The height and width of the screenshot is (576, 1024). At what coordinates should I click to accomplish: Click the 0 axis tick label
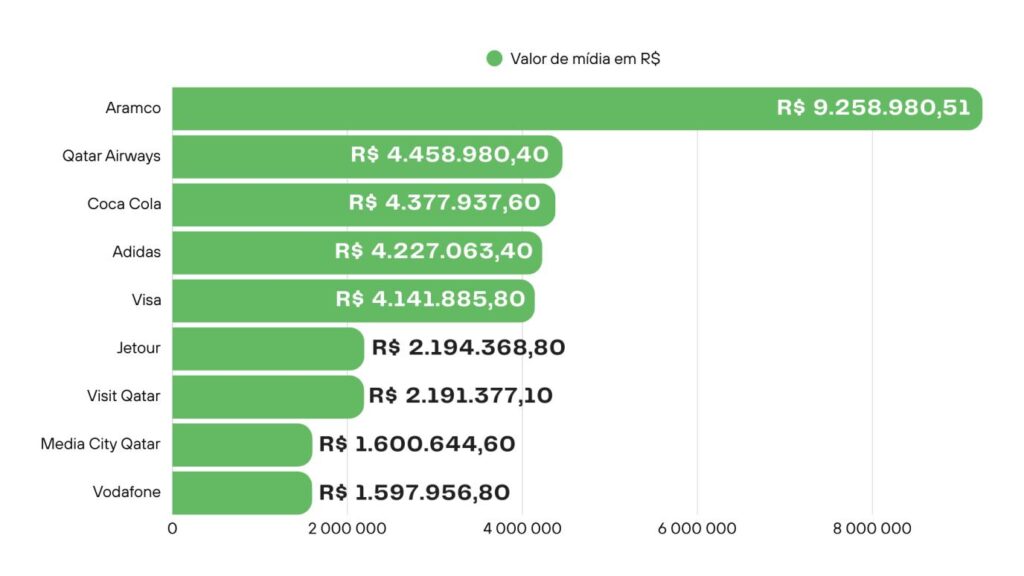(x=173, y=528)
